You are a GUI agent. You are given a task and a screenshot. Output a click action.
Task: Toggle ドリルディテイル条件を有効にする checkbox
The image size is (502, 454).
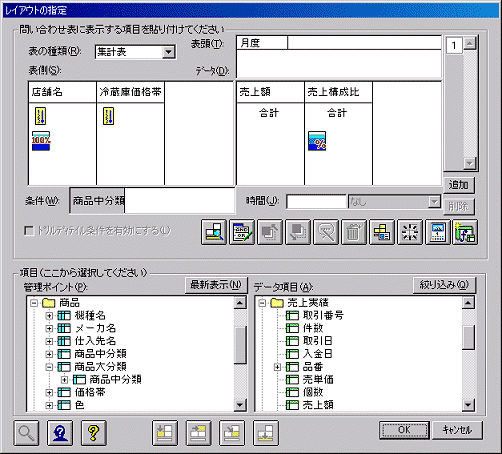pyautogui.click(x=29, y=230)
